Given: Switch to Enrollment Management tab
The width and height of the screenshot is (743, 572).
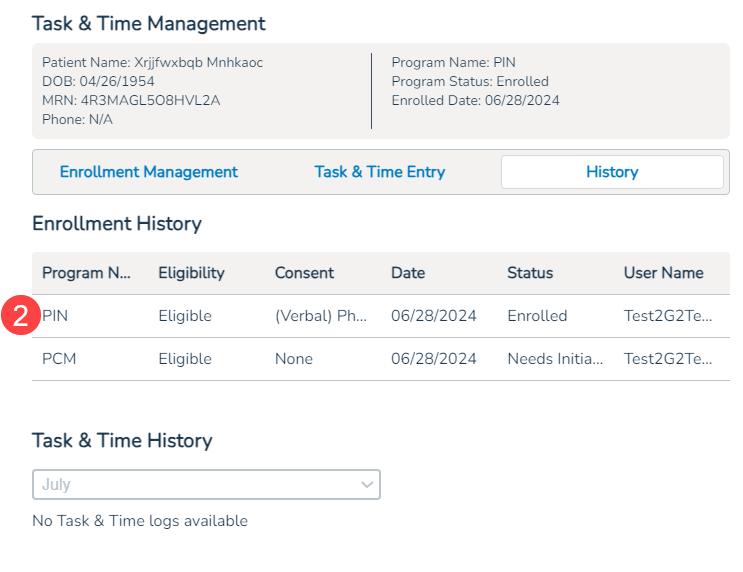Looking at the screenshot, I should pyautogui.click(x=149, y=172).
